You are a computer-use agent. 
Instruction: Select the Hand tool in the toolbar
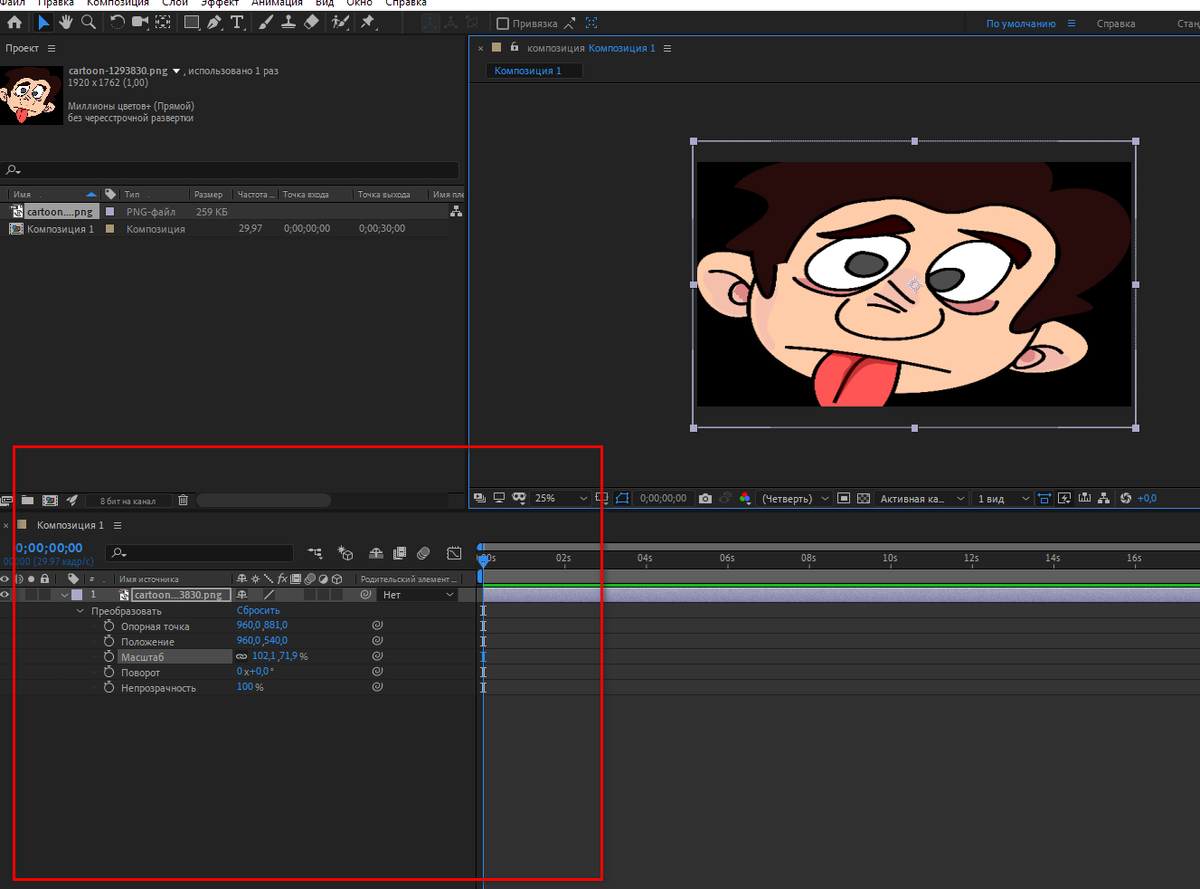coord(65,22)
